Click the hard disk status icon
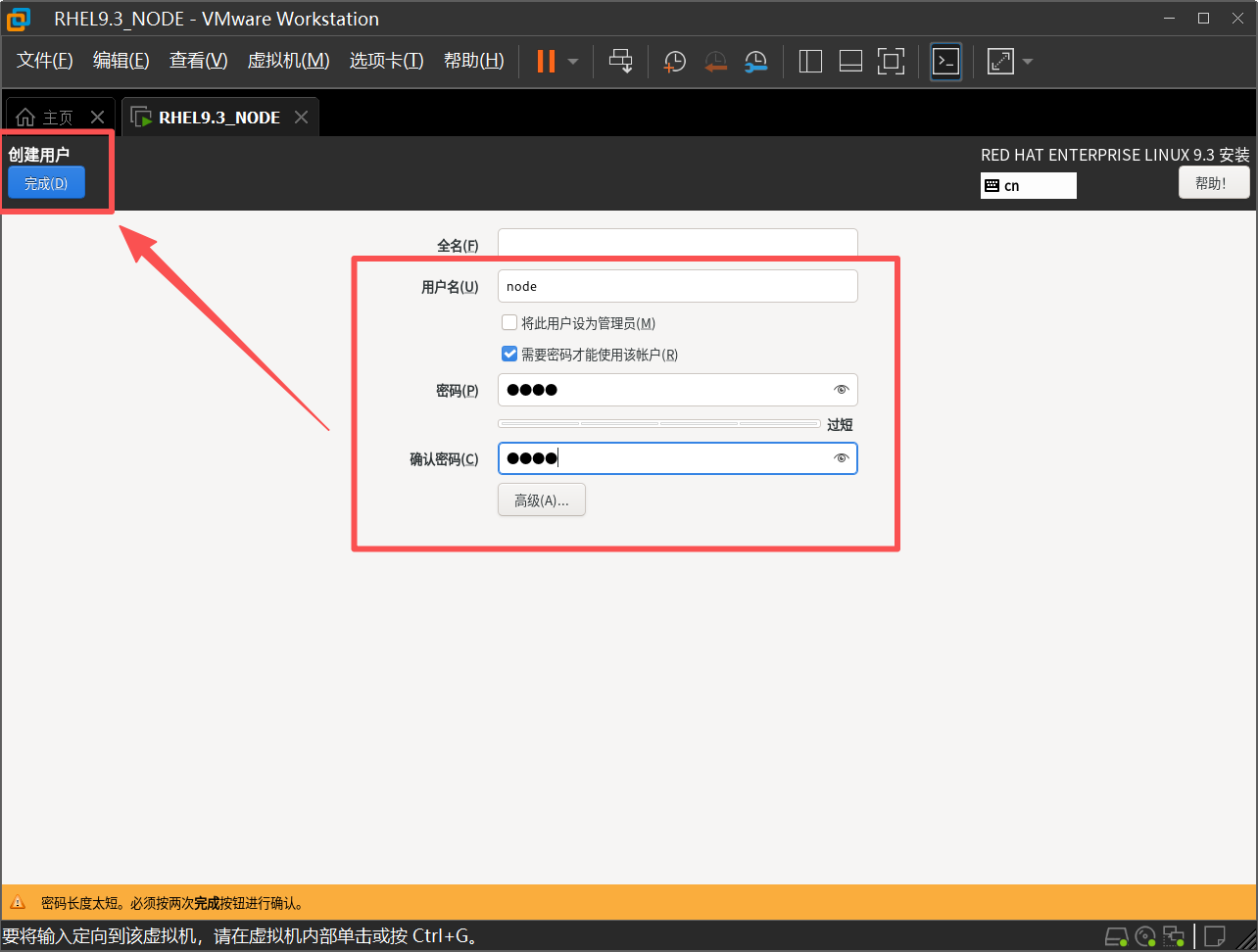Viewport: 1258px width, 952px height. [1117, 935]
